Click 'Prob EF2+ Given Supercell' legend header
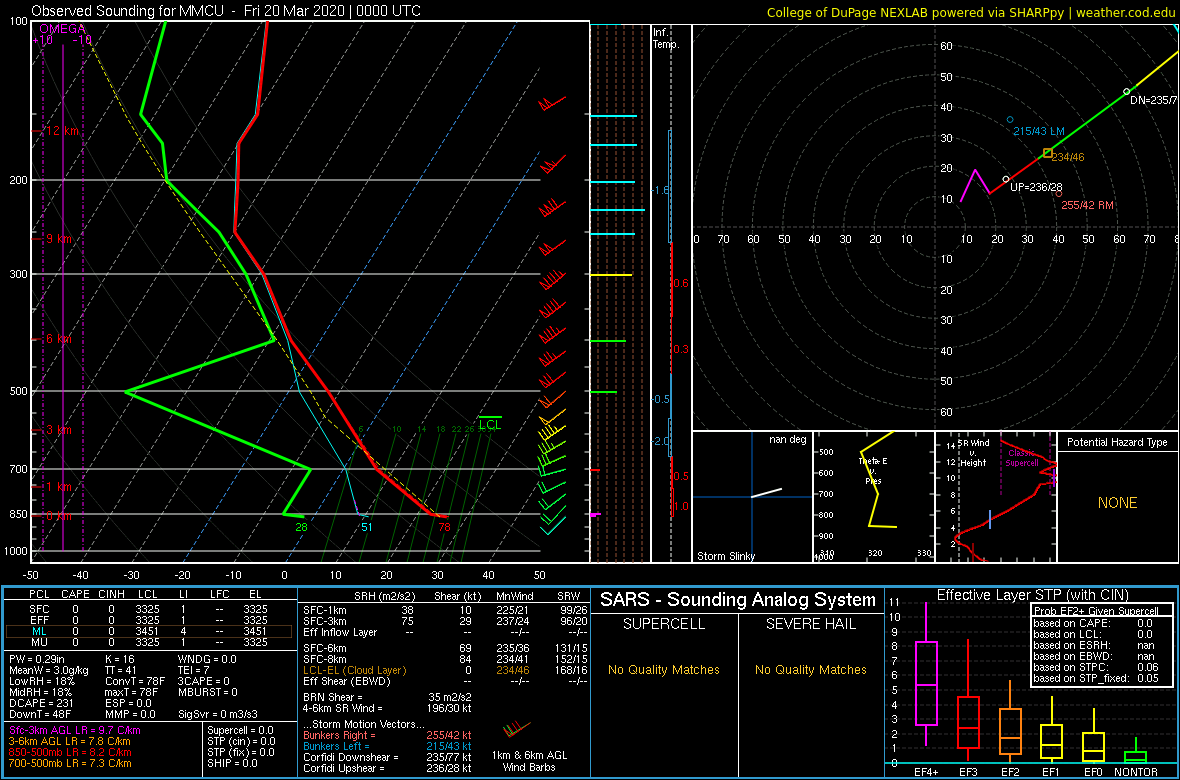Image resolution: width=1180 pixels, height=780 pixels. point(1096,610)
